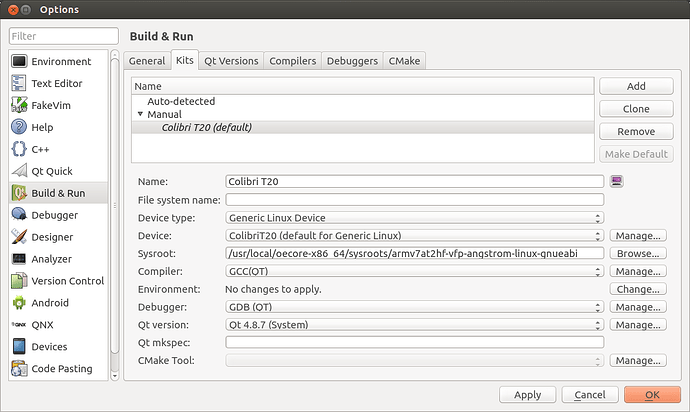The width and height of the screenshot is (690, 412).
Task: Click Manage button next to CMake Tool
Action: [638, 360]
